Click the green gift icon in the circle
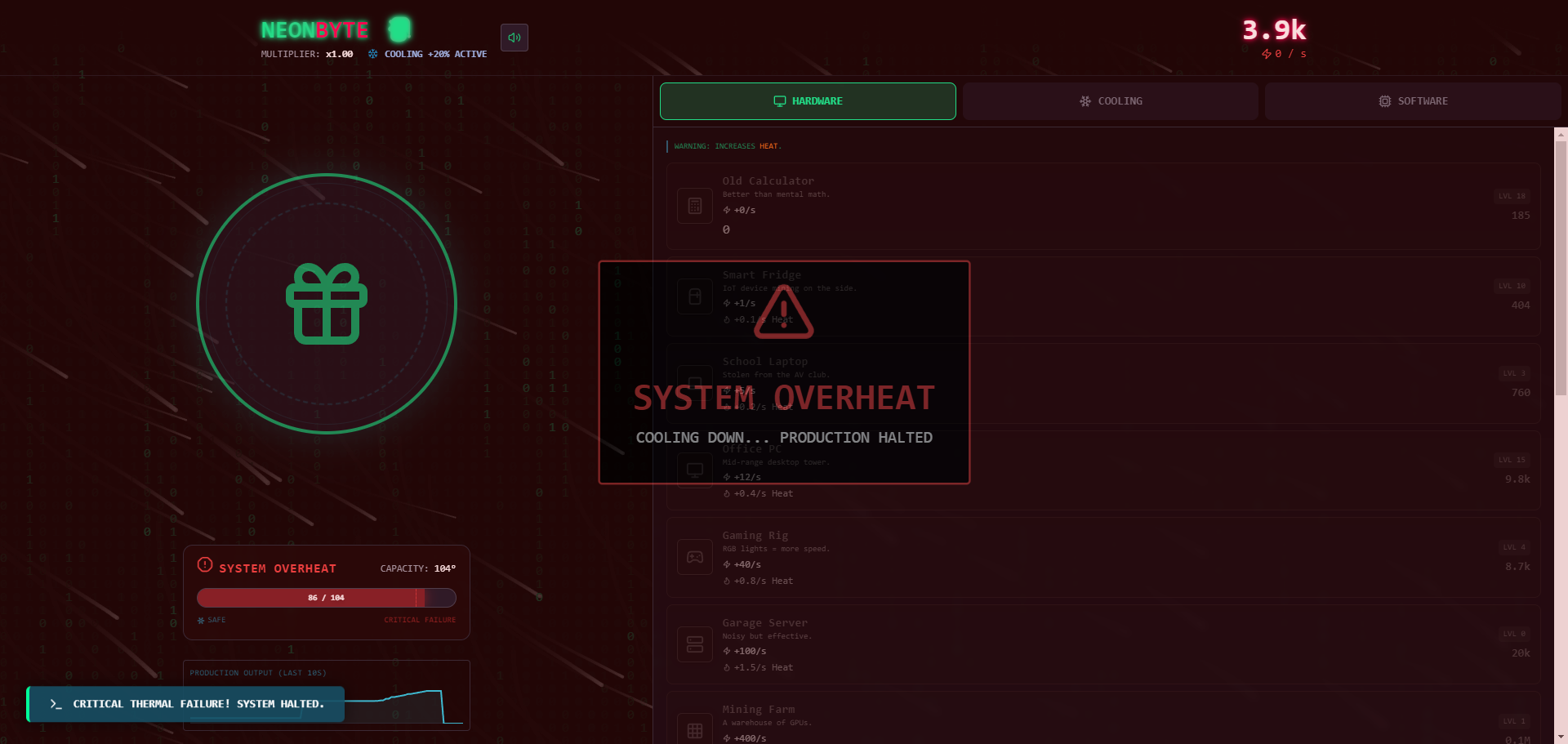Viewport: 1568px width, 744px height. (327, 304)
